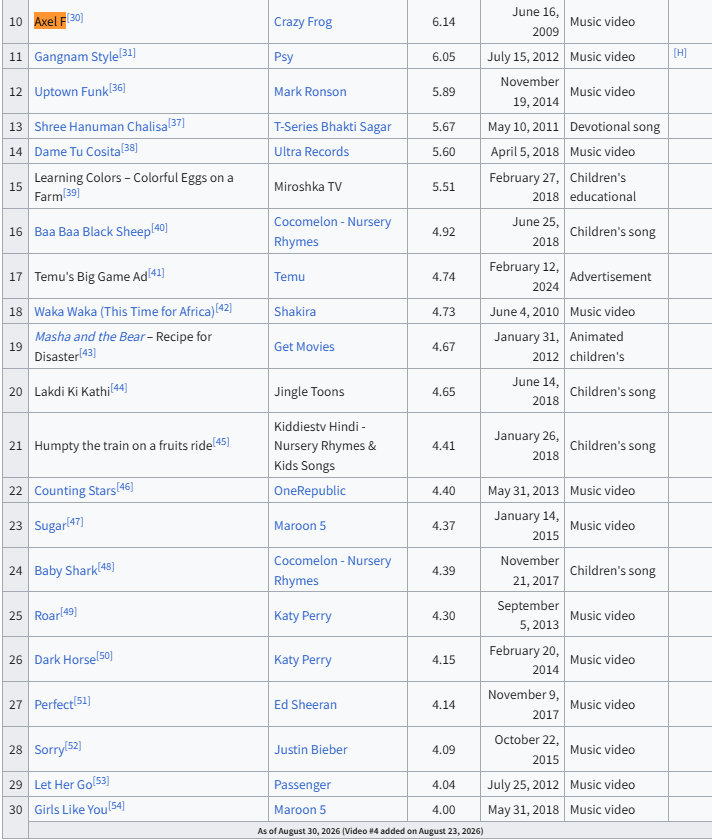Screen dimensions: 712x840
Task: Open the Gangnam Style article link
Action: 76,57
